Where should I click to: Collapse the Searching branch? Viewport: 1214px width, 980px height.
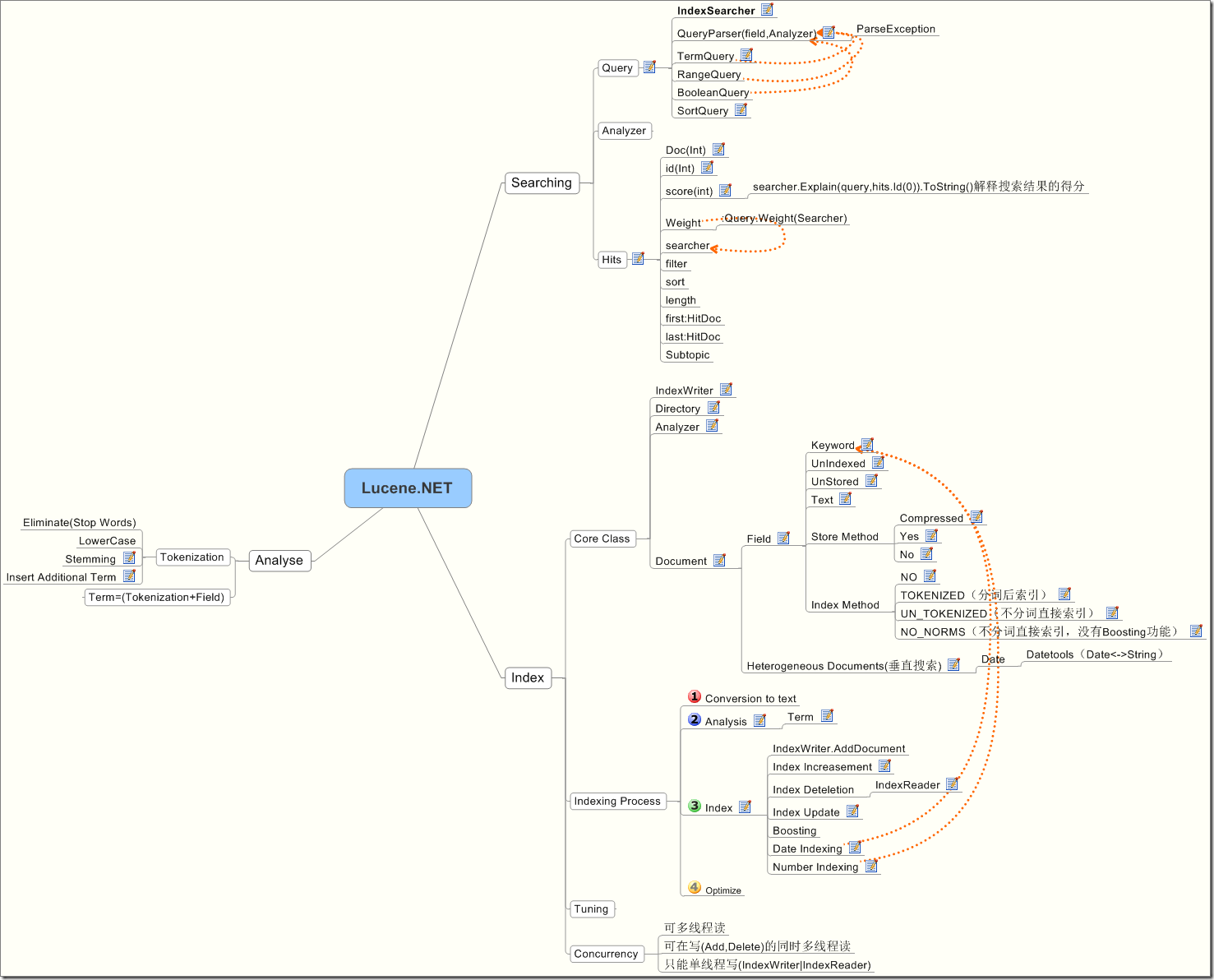point(541,183)
